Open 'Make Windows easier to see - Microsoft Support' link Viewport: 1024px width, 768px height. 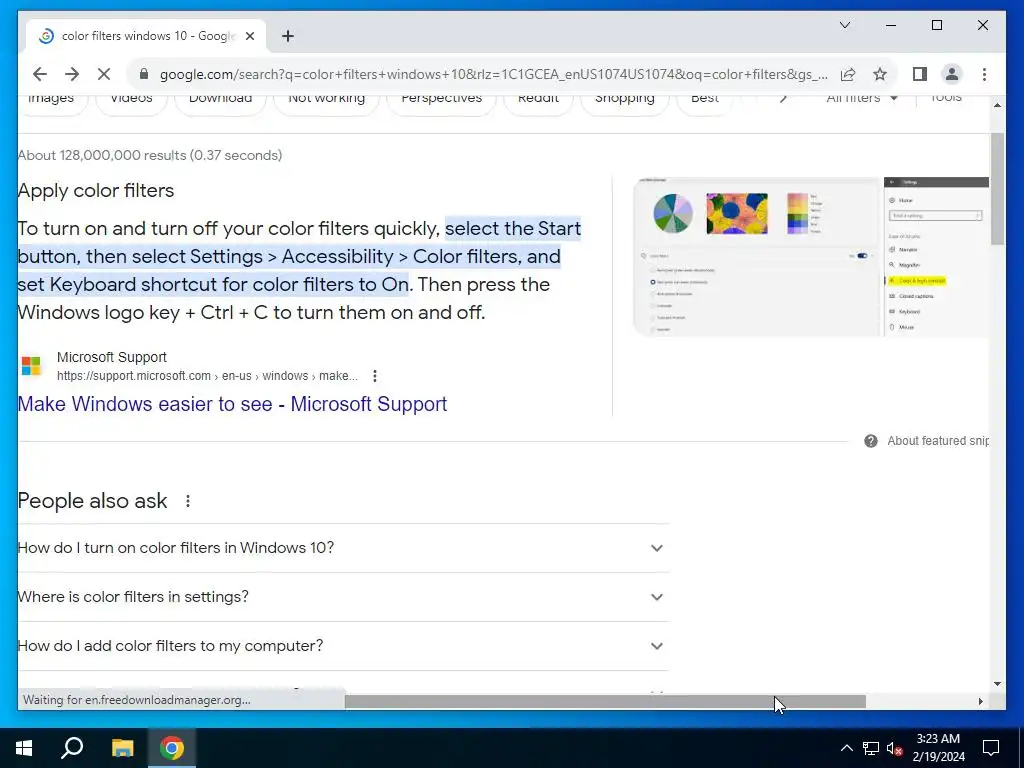(x=232, y=404)
